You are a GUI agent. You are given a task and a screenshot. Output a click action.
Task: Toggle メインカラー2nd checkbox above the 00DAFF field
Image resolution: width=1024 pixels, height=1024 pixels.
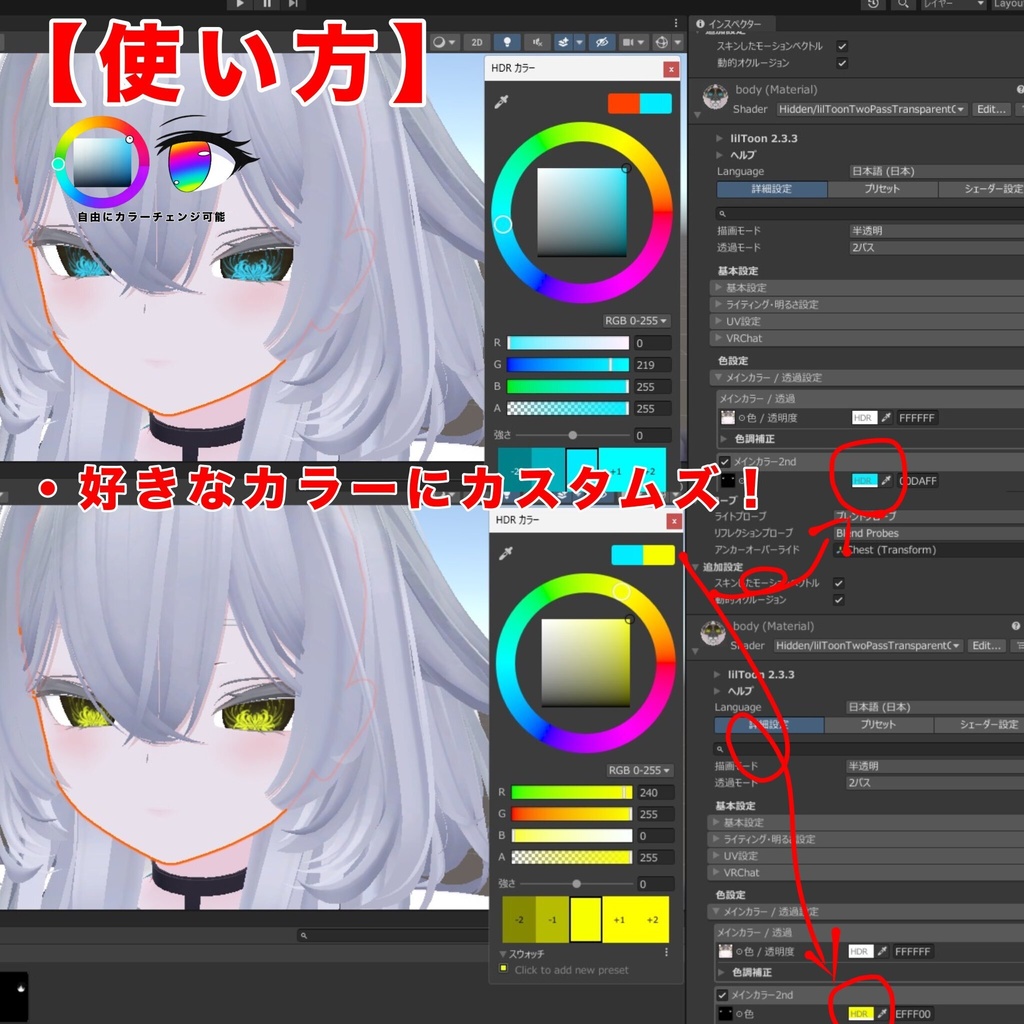tap(724, 462)
